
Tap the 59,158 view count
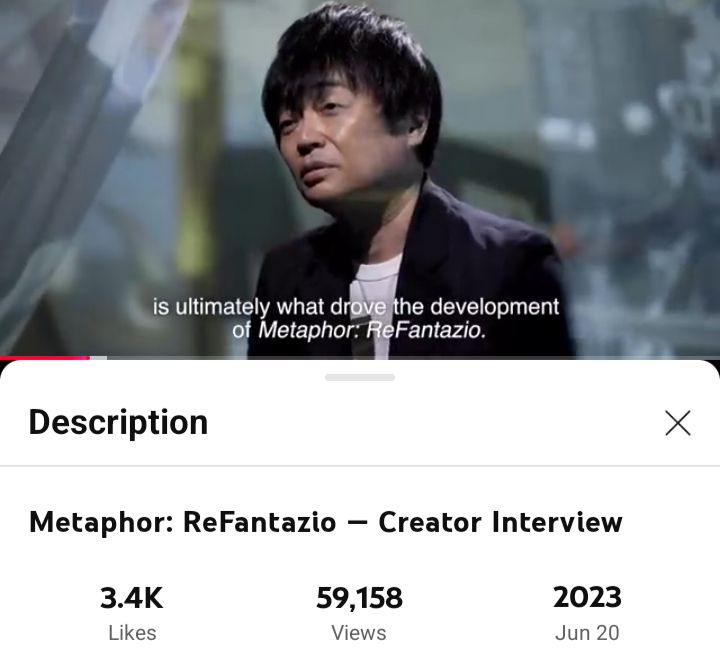(x=360, y=598)
